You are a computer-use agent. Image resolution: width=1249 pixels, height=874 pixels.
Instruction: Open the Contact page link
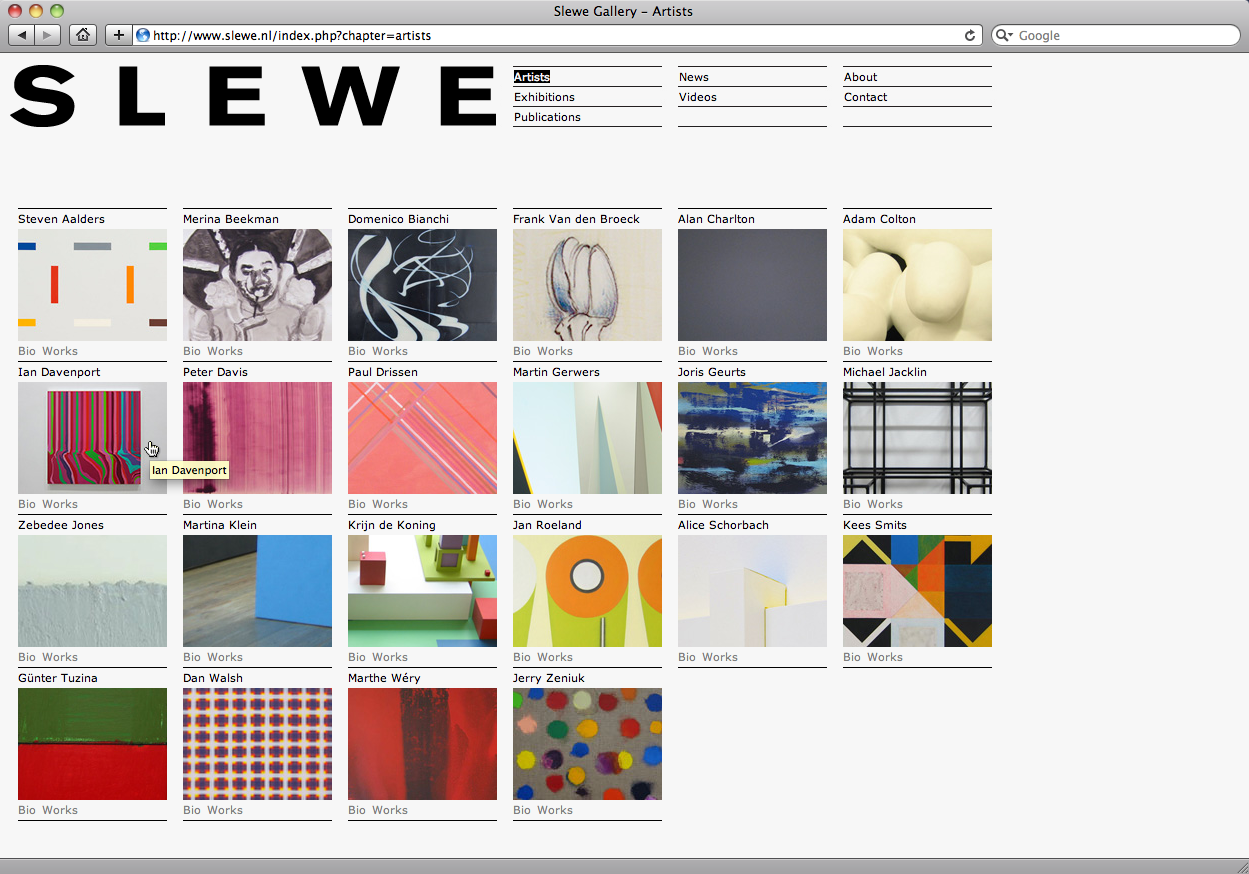pos(865,97)
